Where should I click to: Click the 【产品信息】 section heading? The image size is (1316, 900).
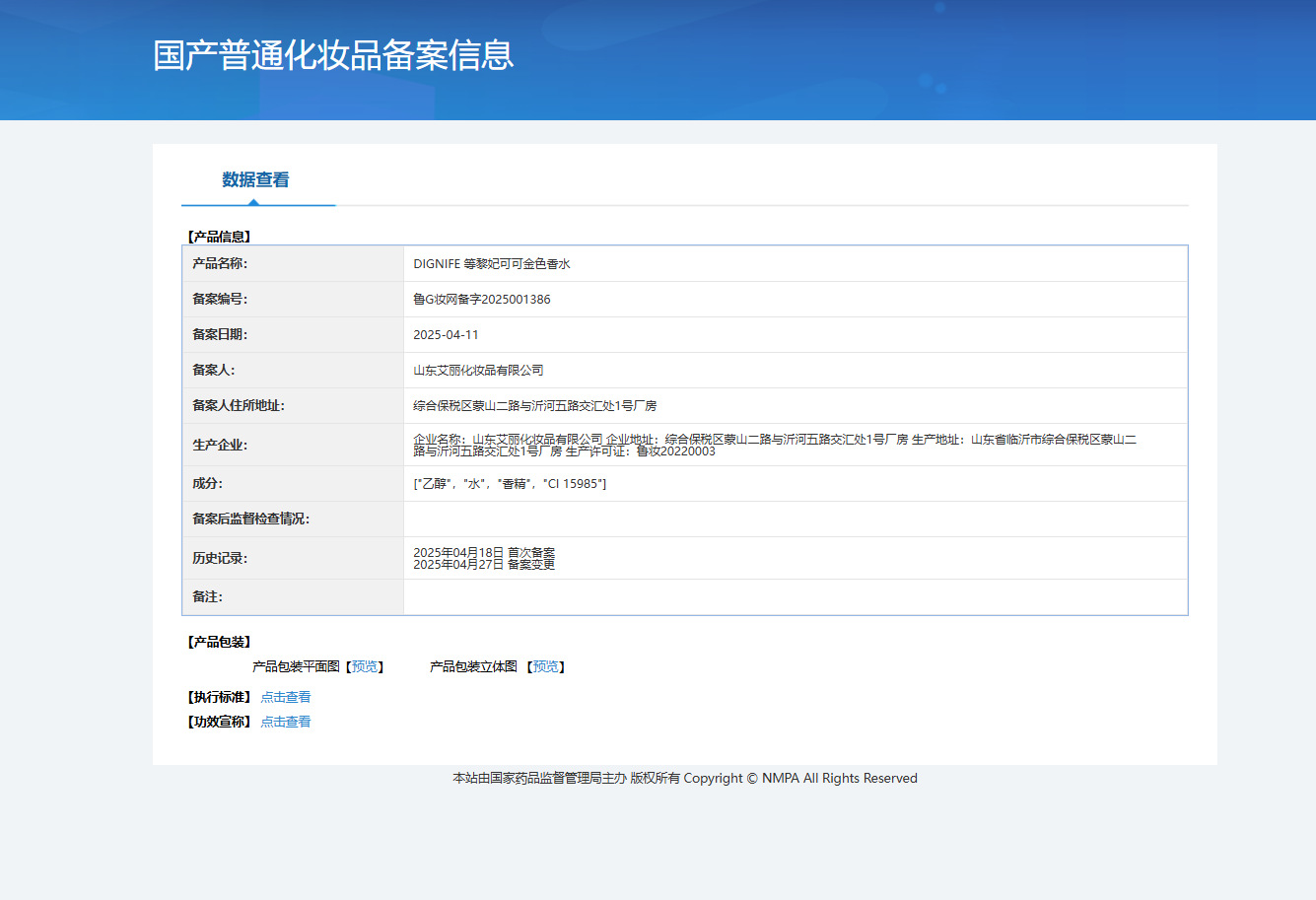pyautogui.click(x=219, y=238)
